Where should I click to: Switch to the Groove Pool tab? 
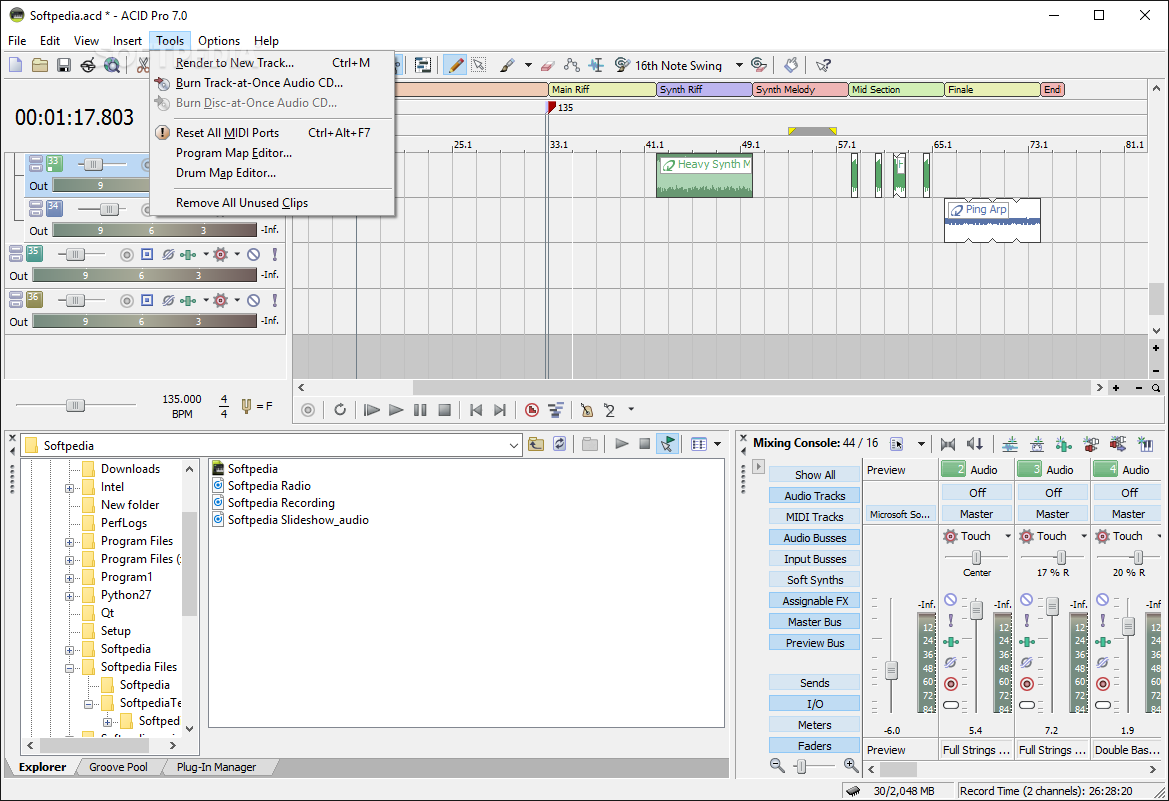tap(118, 767)
